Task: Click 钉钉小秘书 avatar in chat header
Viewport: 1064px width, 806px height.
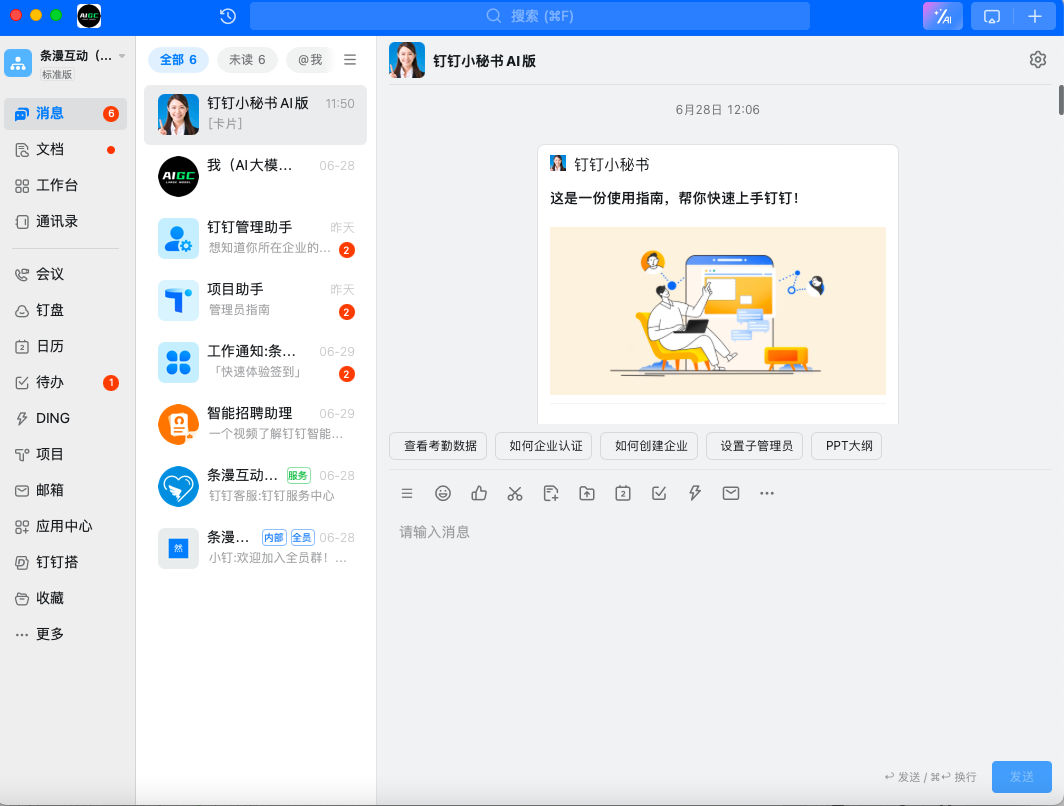Action: click(x=407, y=60)
